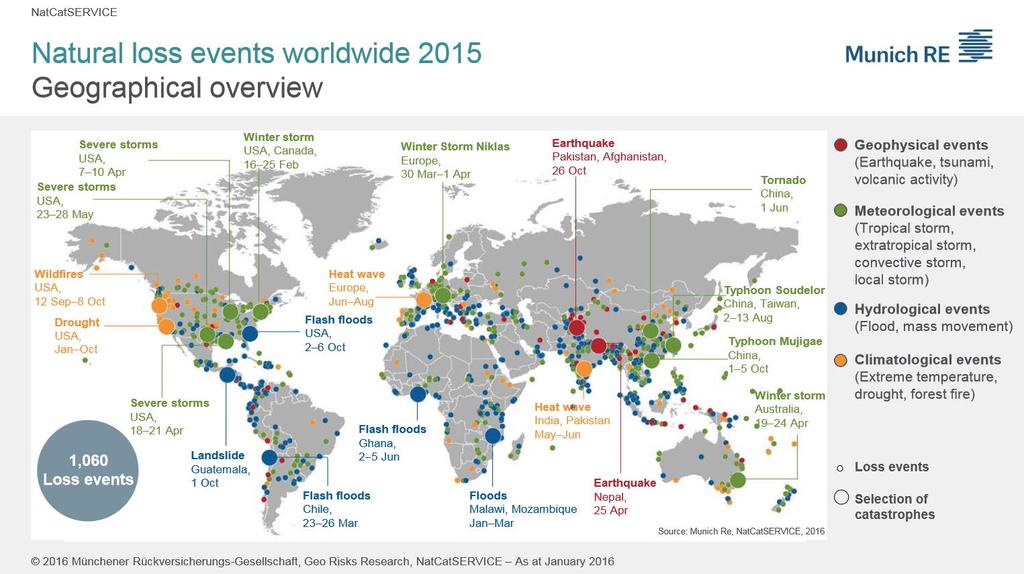Click the green Winter Storm Niklas map marker
This screenshot has height=574, width=1024.
tap(443, 295)
